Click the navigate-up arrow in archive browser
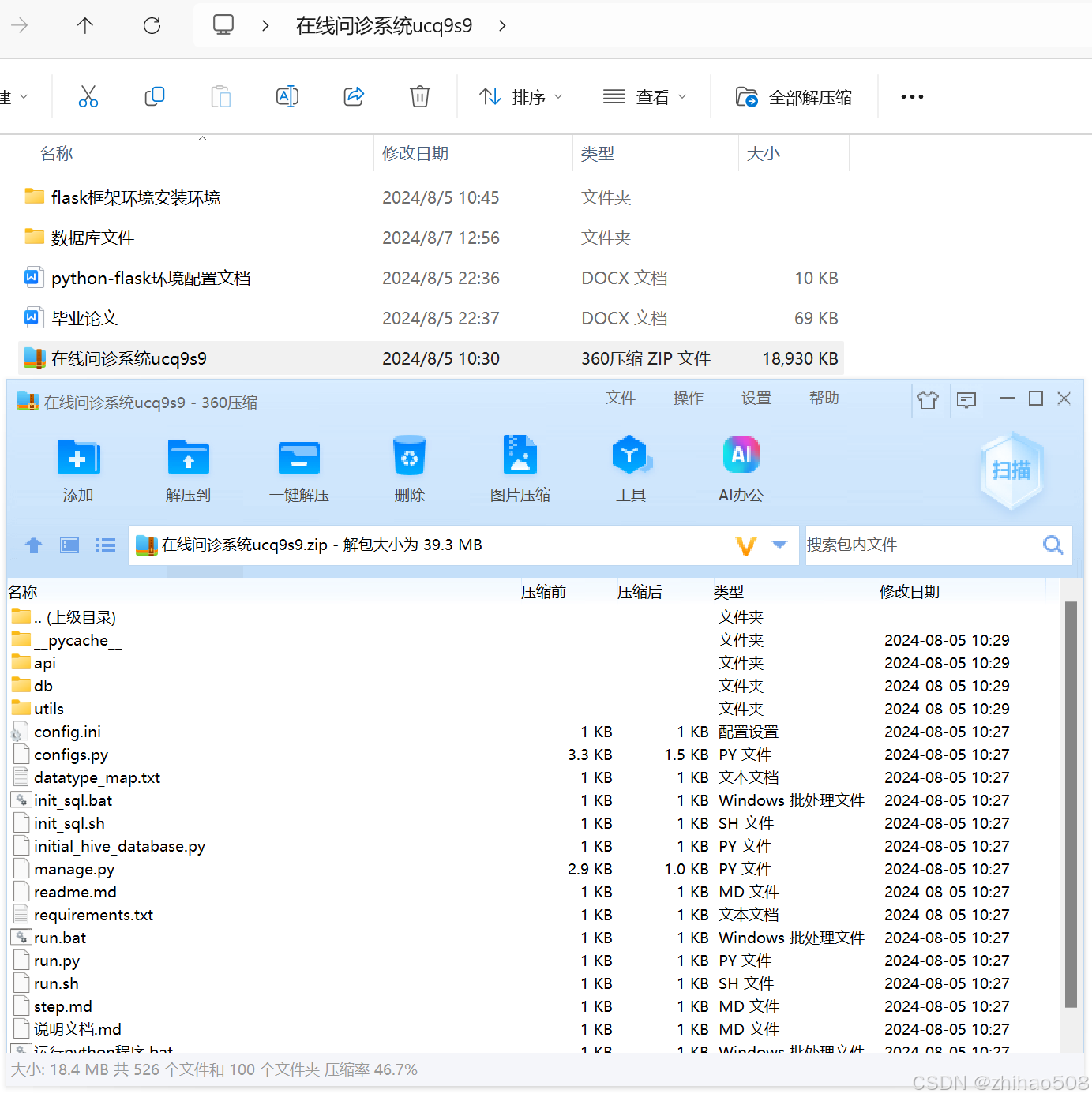1092x1101 pixels. [33, 545]
